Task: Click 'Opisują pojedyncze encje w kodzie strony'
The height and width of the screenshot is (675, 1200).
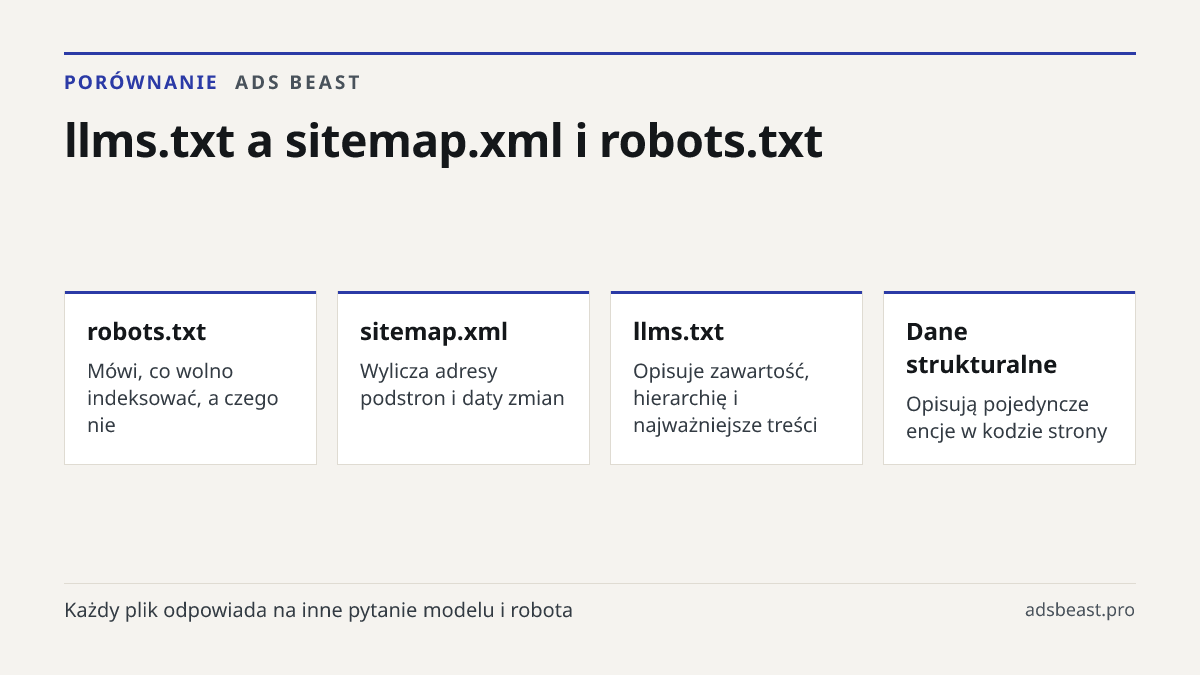Action: tap(1006, 418)
